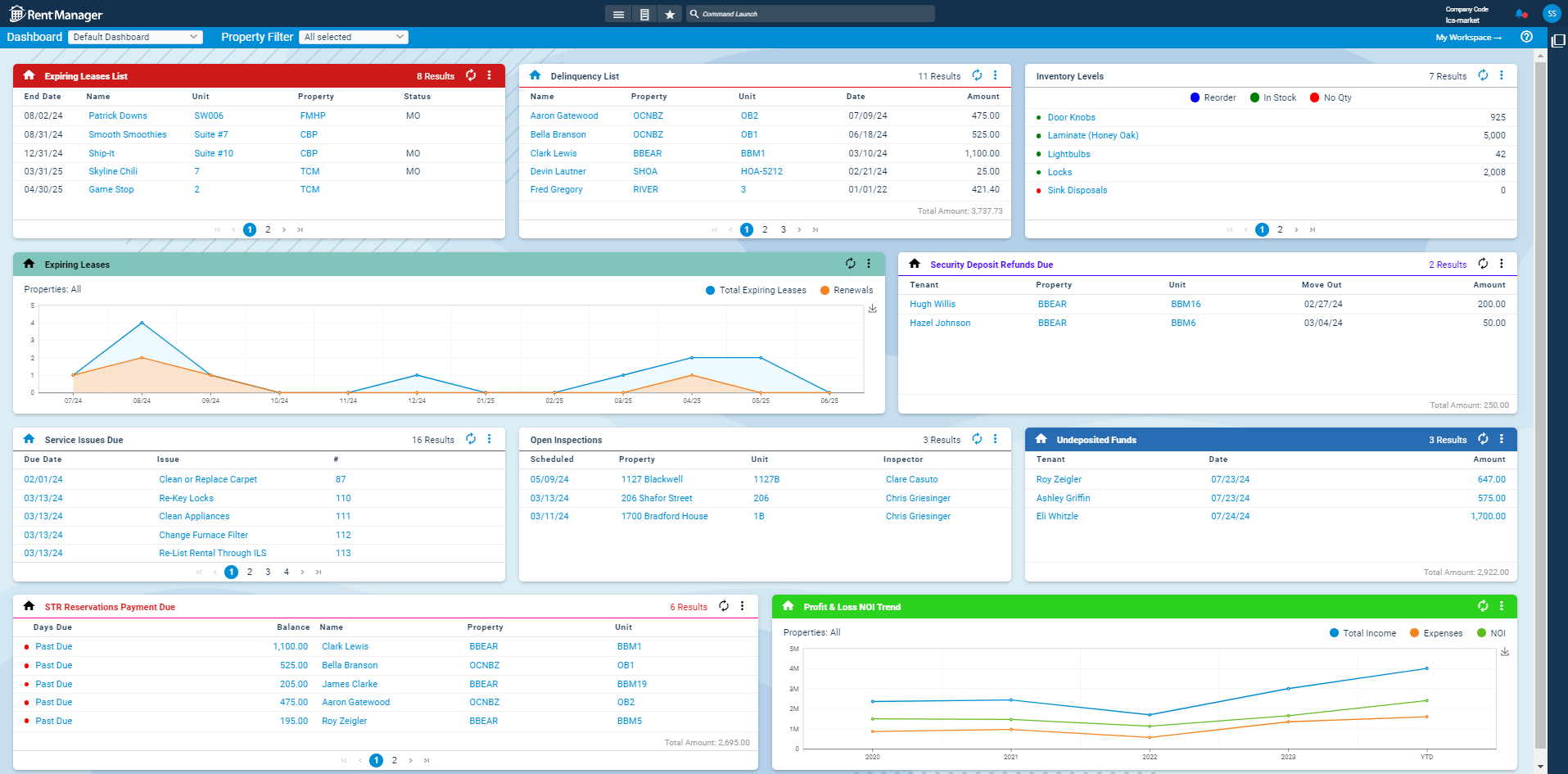Viewport: 1568px width, 774px height.
Task: Refresh the Expiring Leases chart
Action: [x=851, y=264]
